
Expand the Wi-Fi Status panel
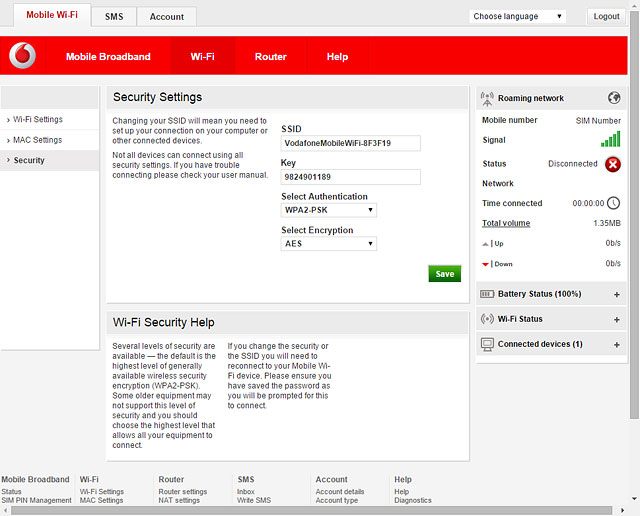coord(616,319)
